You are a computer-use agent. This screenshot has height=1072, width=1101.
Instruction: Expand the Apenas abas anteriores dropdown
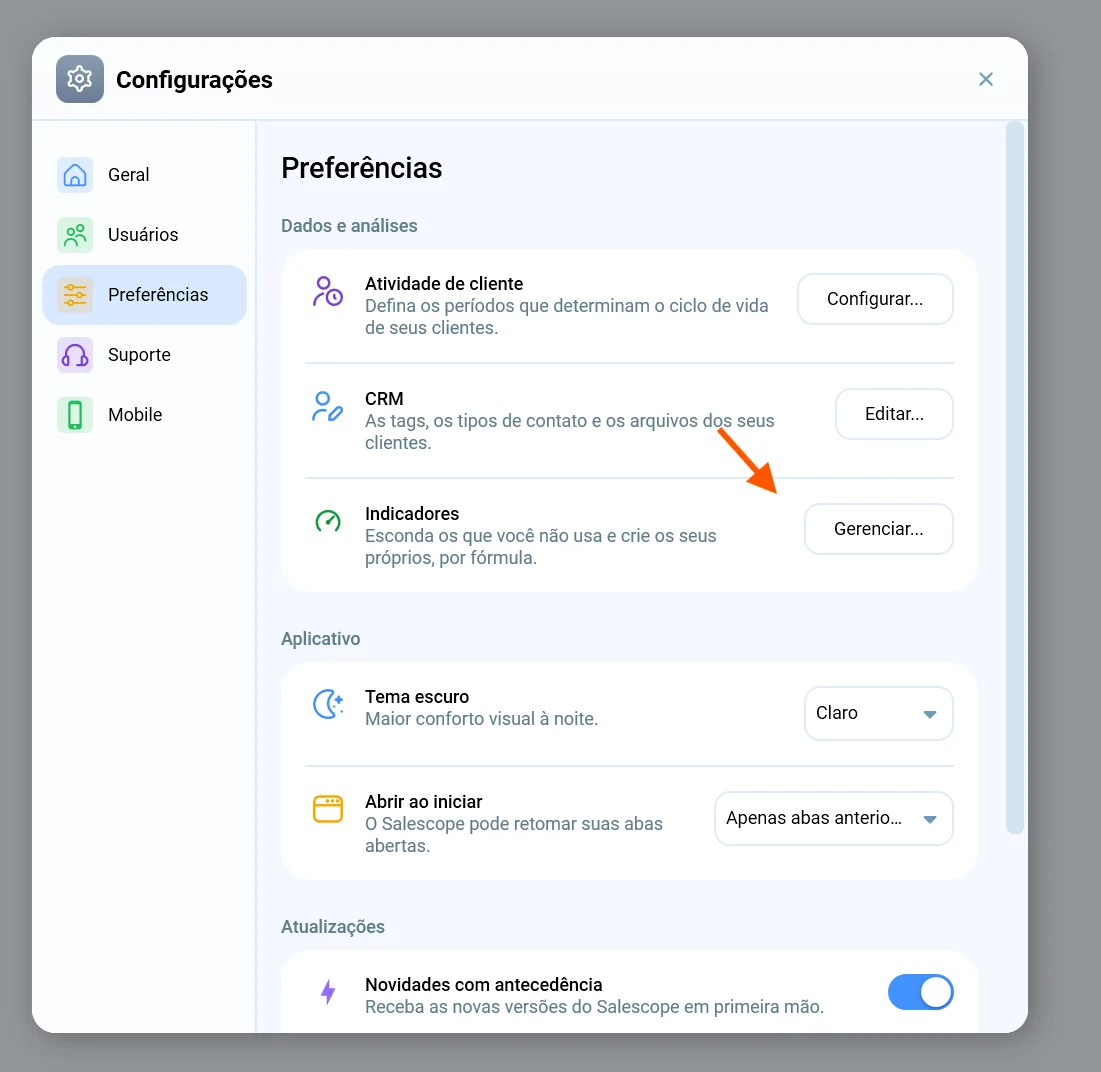[833, 819]
